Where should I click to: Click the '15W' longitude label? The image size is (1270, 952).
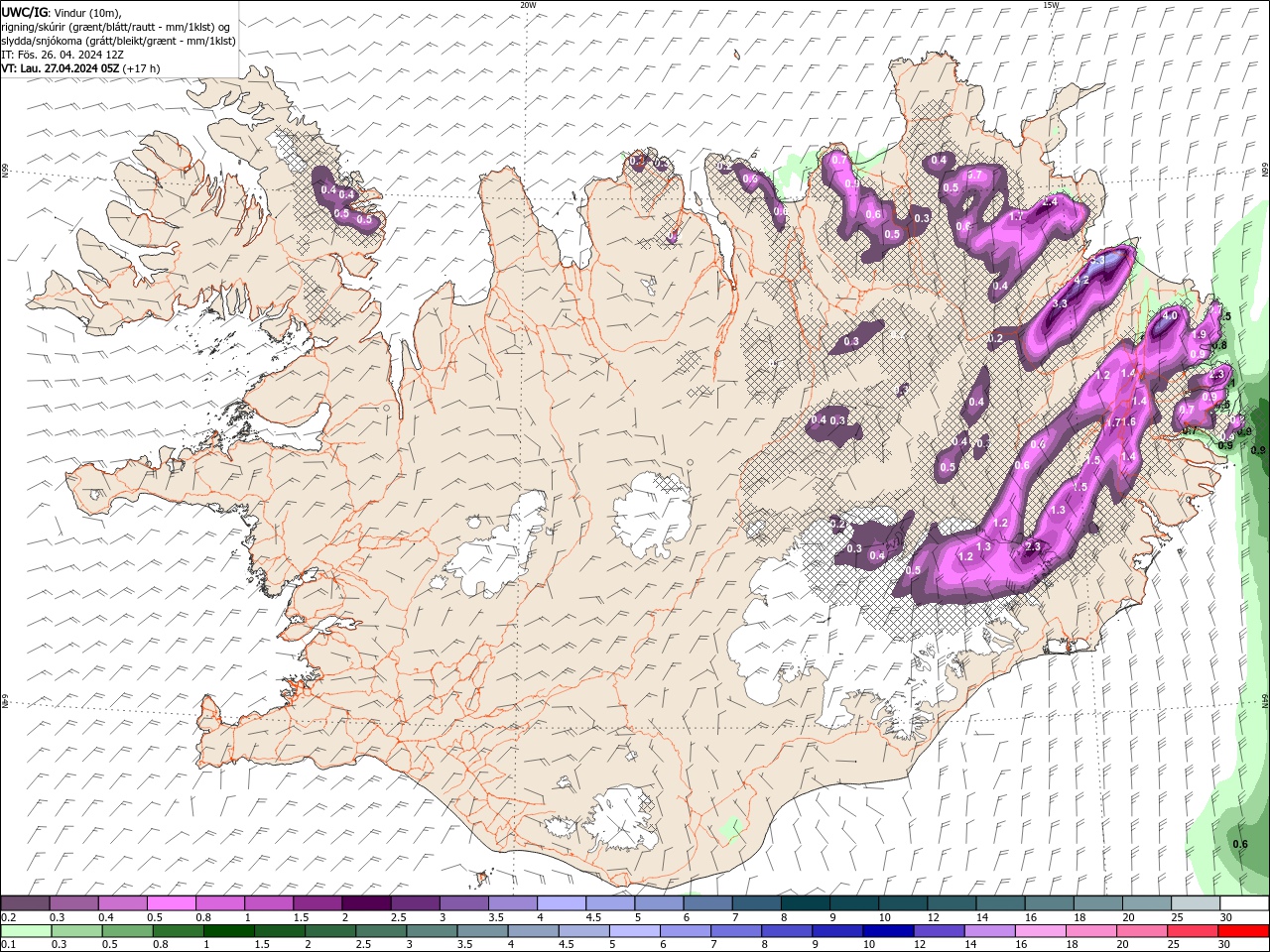click(1051, 5)
